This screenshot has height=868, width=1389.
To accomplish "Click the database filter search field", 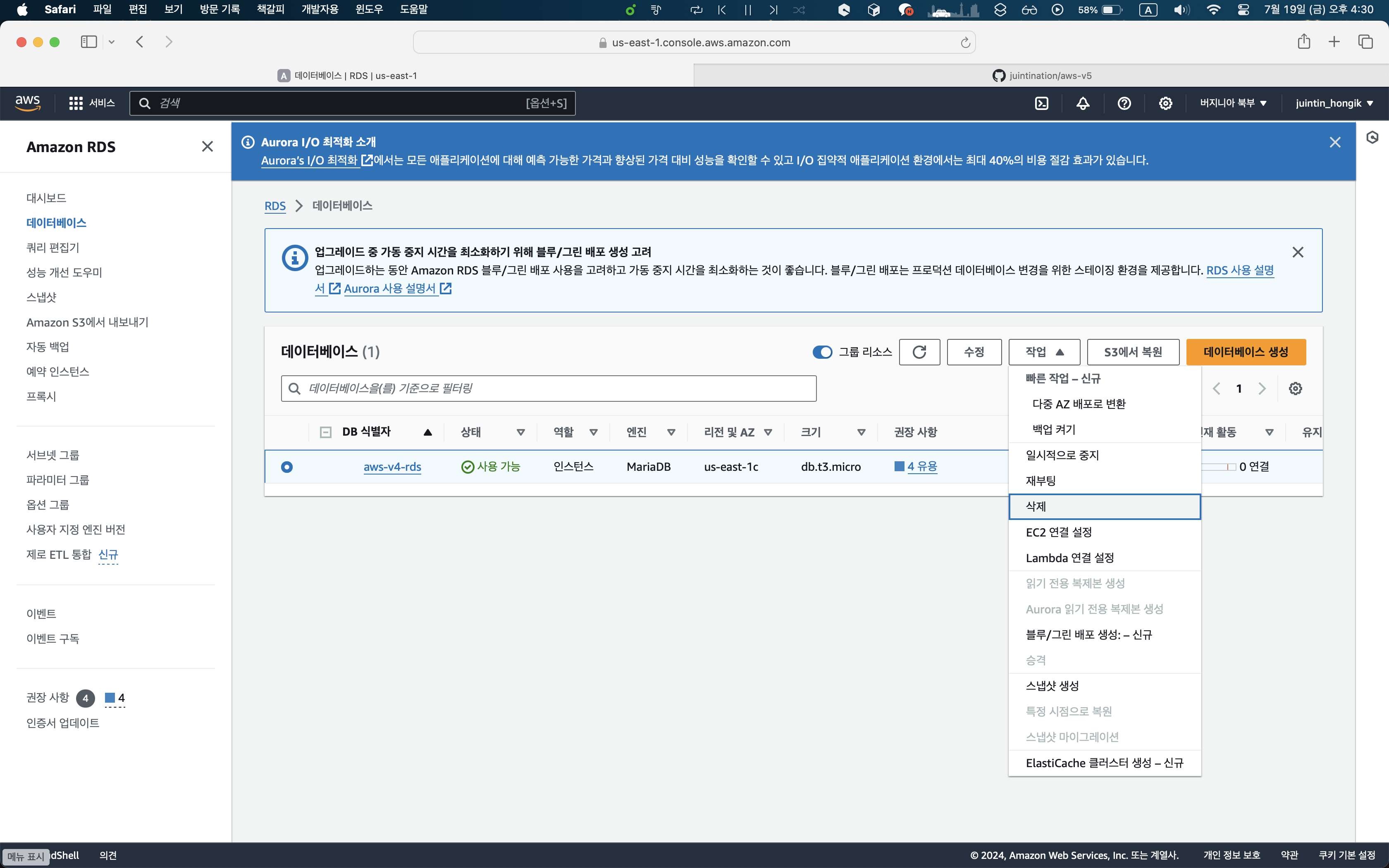I will tap(548, 389).
